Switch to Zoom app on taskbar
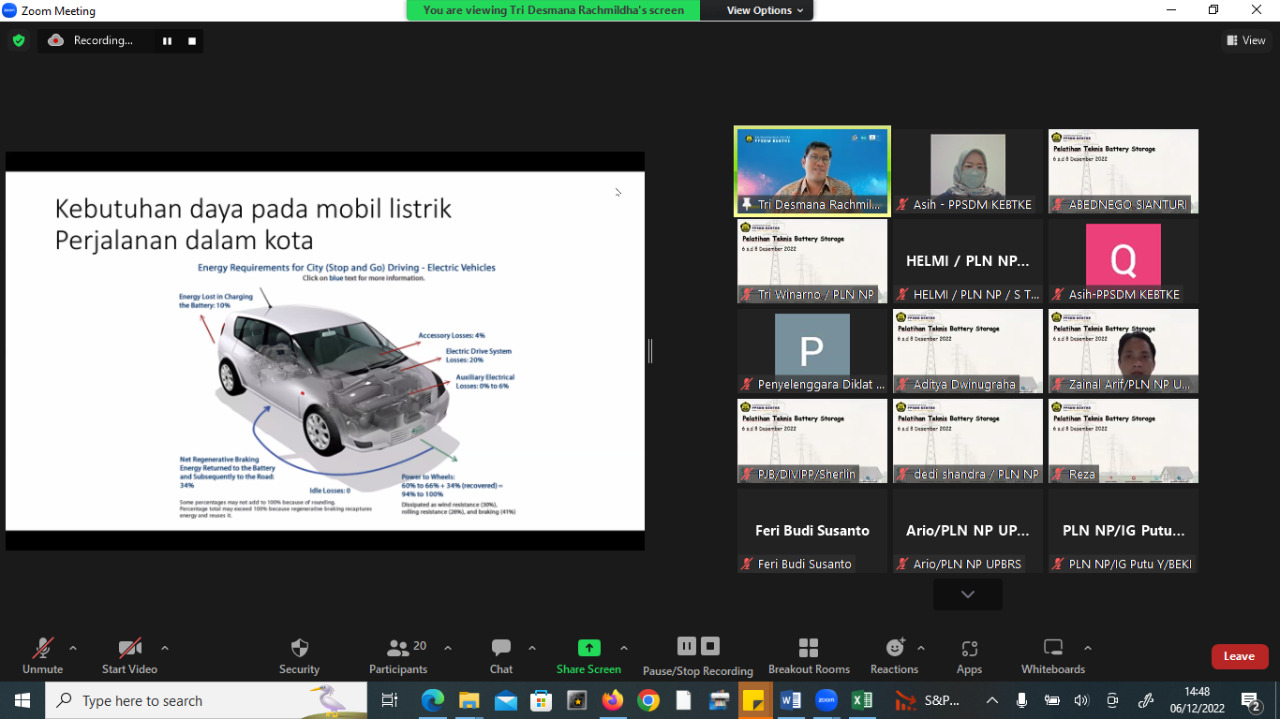The image size is (1280, 719). [826, 701]
